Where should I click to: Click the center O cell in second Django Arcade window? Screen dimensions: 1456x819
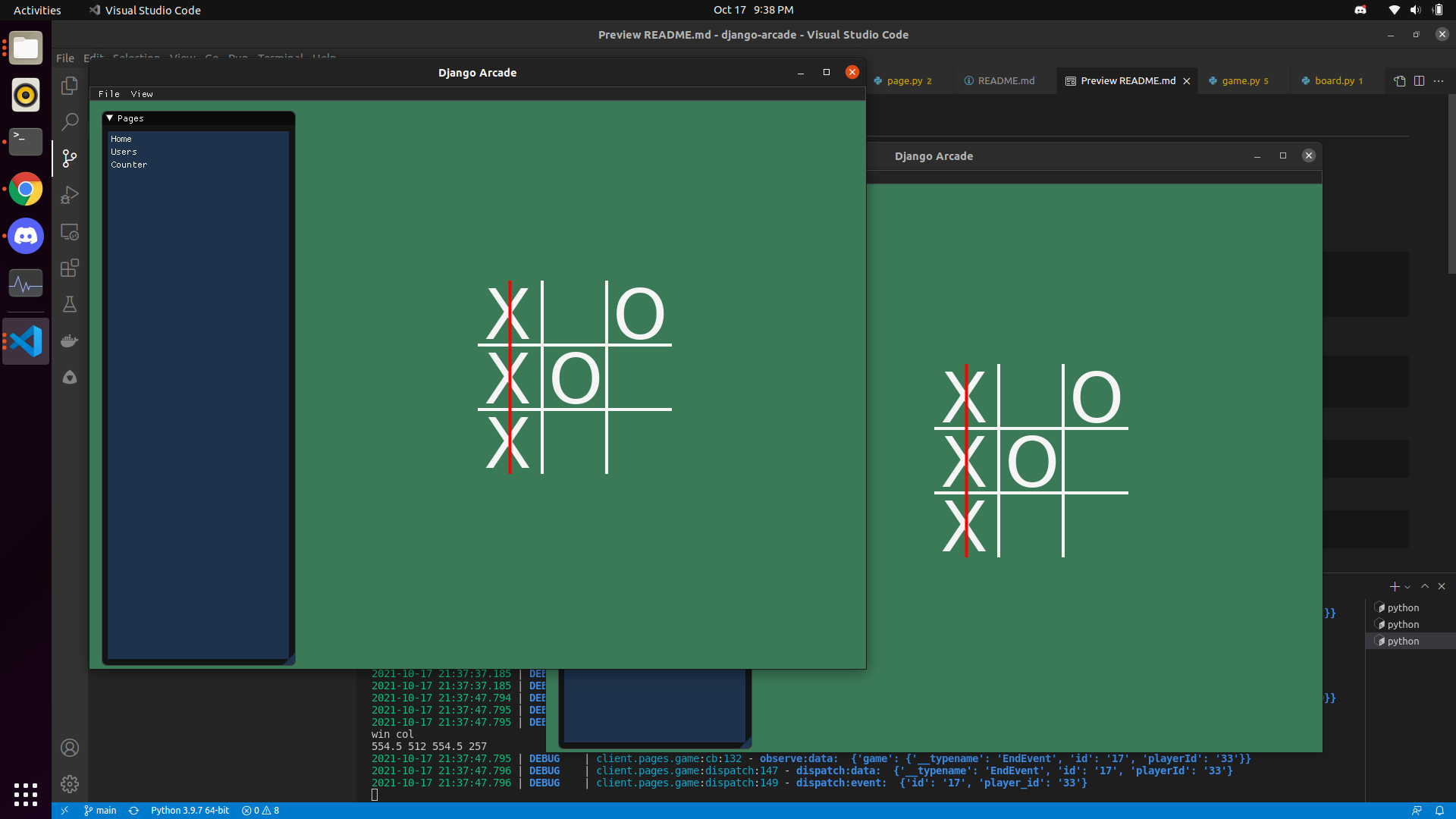(x=1031, y=461)
